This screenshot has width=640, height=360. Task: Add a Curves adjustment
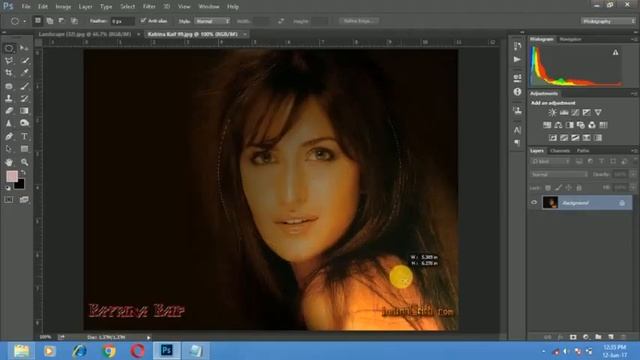(575, 112)
